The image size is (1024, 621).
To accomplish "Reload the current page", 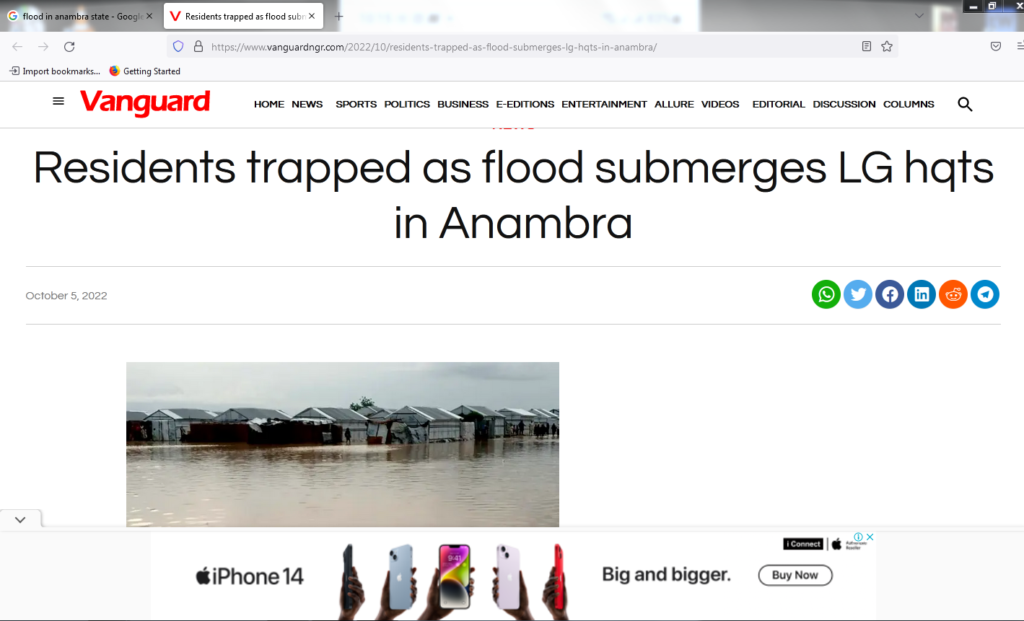I will point(69,46).
